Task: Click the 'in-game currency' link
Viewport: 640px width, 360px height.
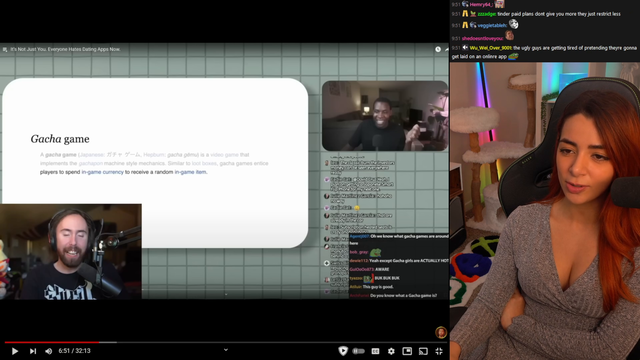Action: click(102, 172)
